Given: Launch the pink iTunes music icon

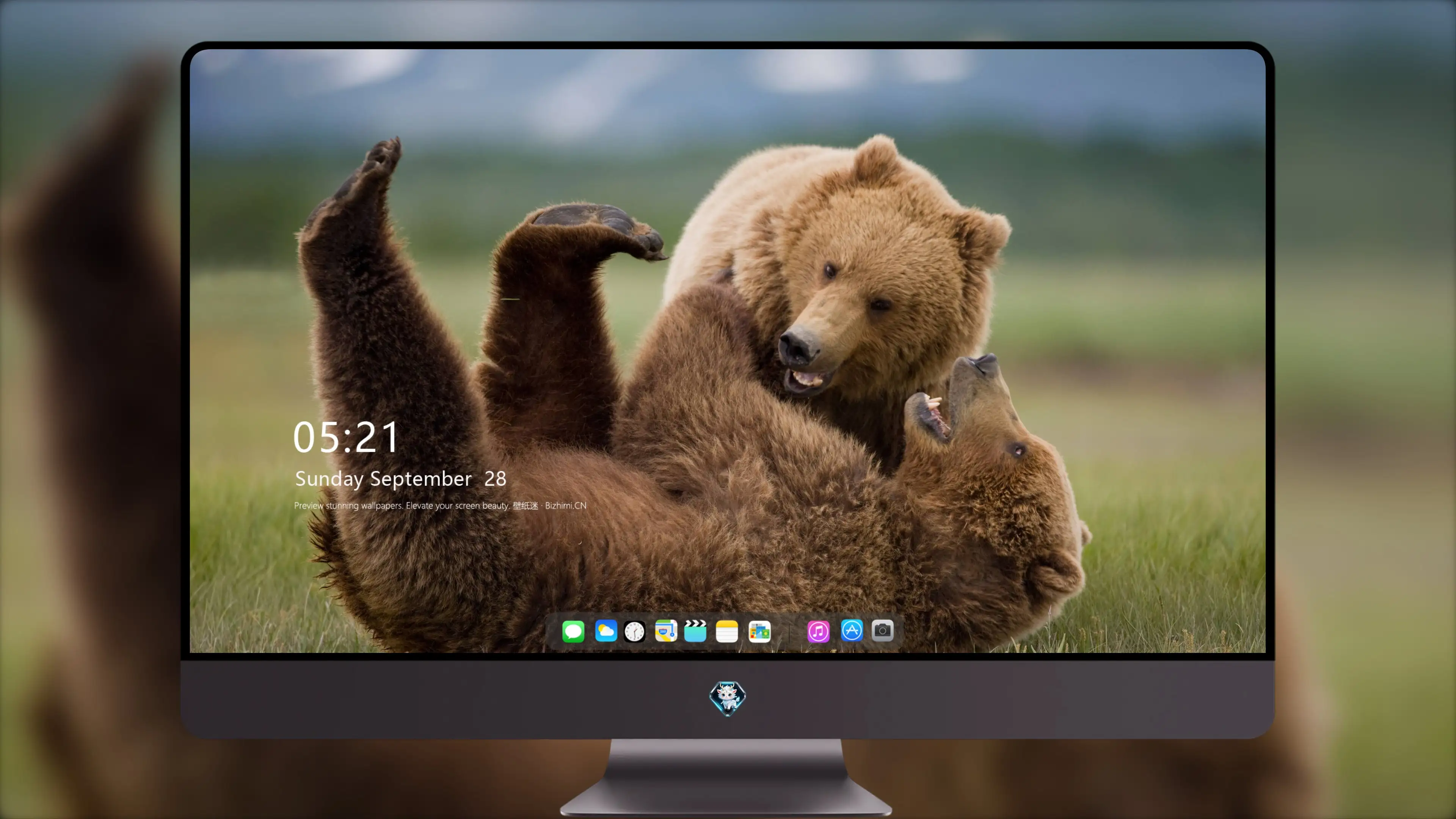Looking at the screenshot, I should tap(819, 631).
